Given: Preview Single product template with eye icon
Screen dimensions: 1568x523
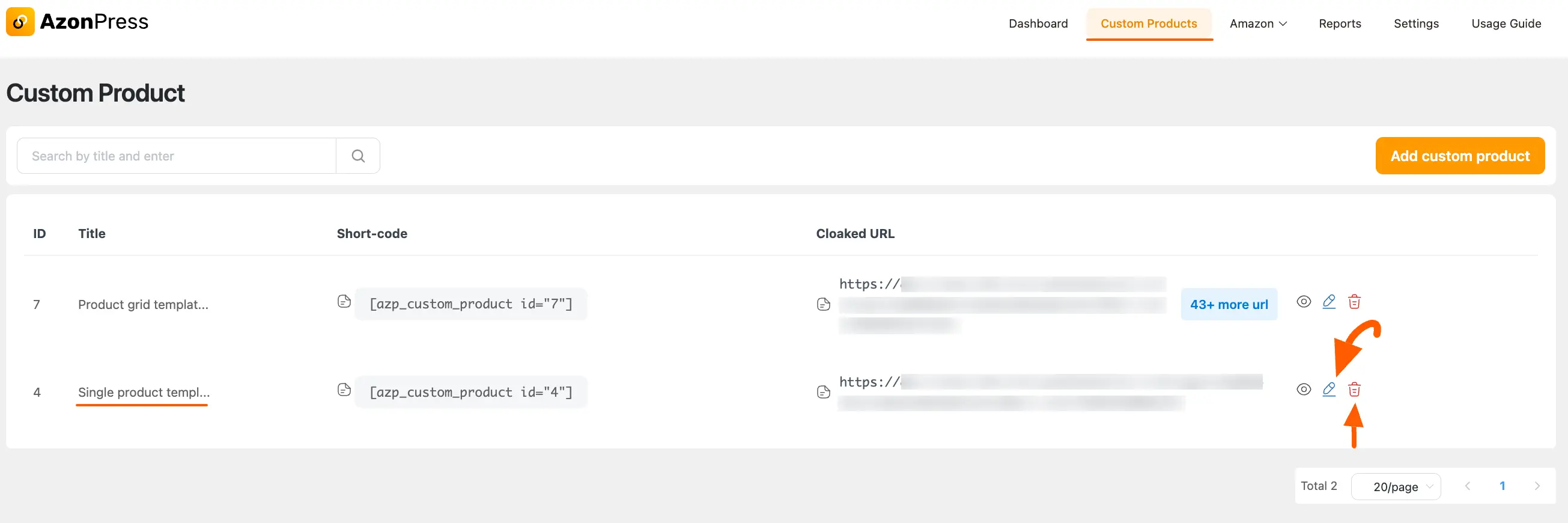Looking at the screenshot, I should click(1303, 390).
